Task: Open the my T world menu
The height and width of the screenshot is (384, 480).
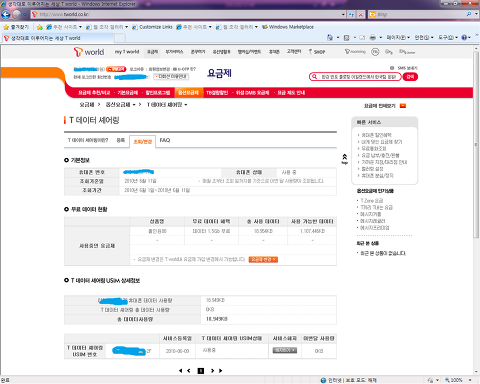Action: (x=127, y=52)
